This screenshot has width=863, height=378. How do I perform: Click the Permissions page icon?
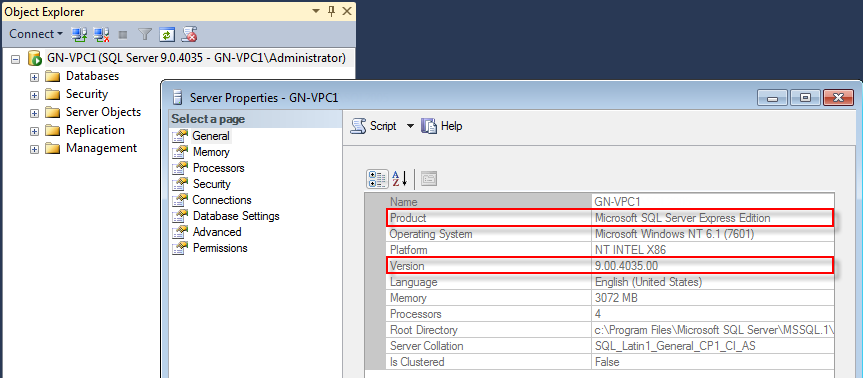tap(180, 248)
